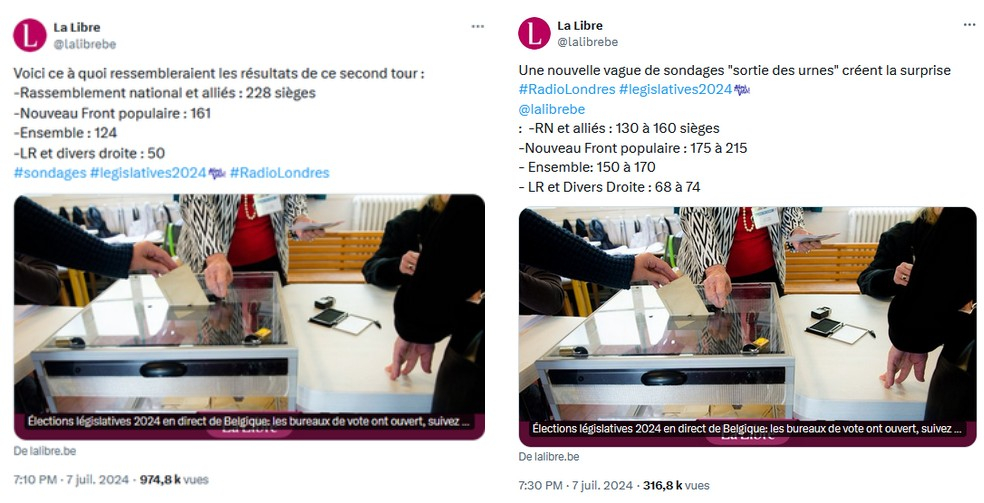Screen dimensions: 984x503
Task: Click La Libre avatar in right tweet
Action: [534, 33]
